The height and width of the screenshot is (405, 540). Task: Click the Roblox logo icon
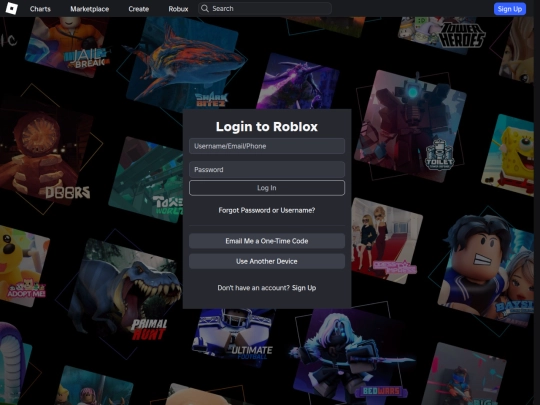[11, 8]
